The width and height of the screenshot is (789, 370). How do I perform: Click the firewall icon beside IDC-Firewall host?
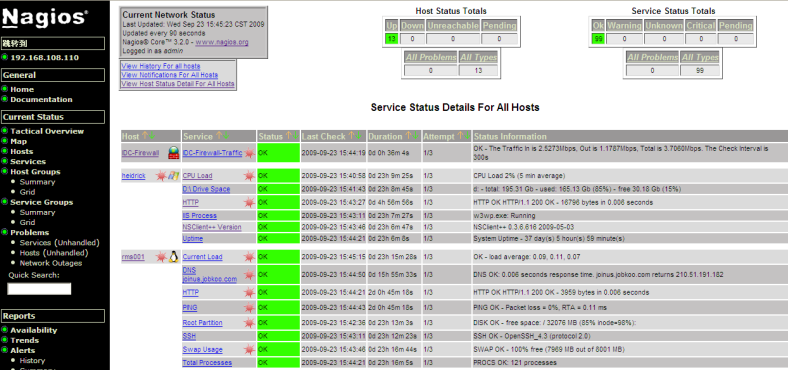(x=174, y=153)
